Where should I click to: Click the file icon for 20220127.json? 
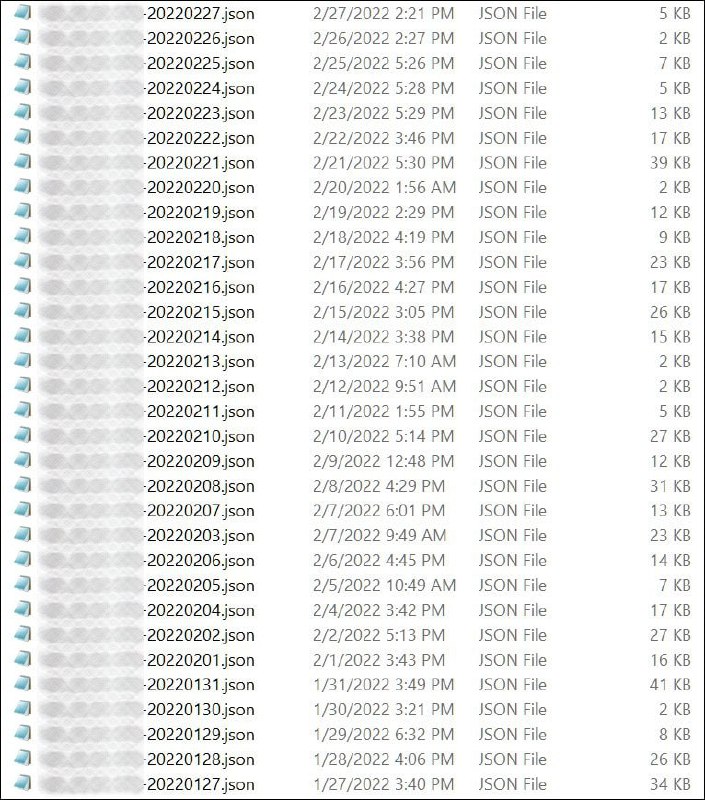click(x=23, y=783)
